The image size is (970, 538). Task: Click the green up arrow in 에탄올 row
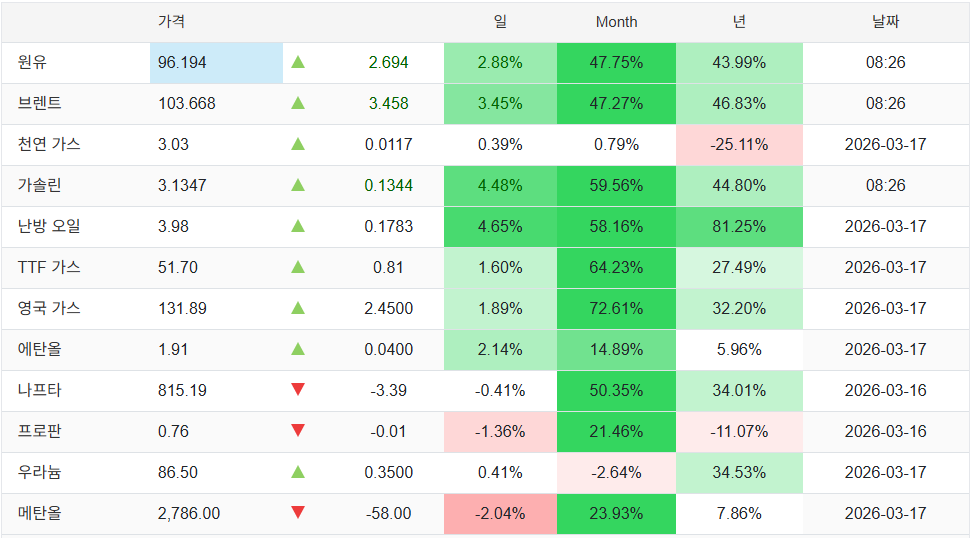pyautogui.click(x=298, y=349)
